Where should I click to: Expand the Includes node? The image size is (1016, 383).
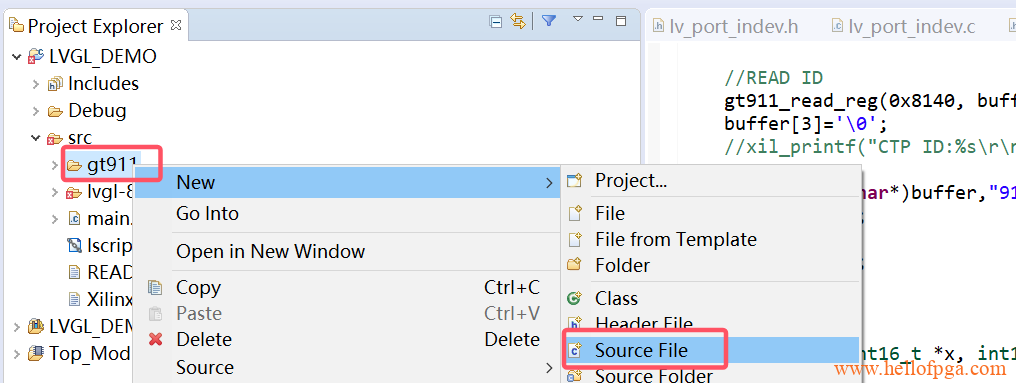tap(36, 84)
